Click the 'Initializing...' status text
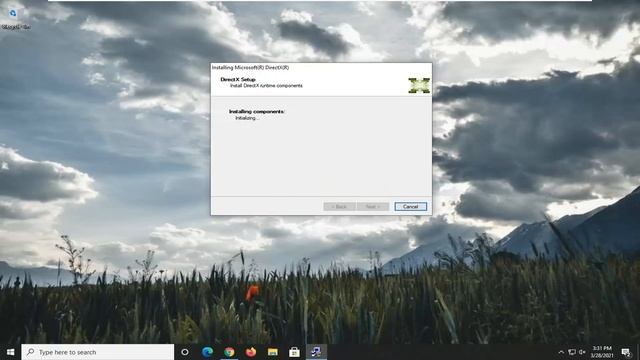640x360 pixels. [246, 118]
